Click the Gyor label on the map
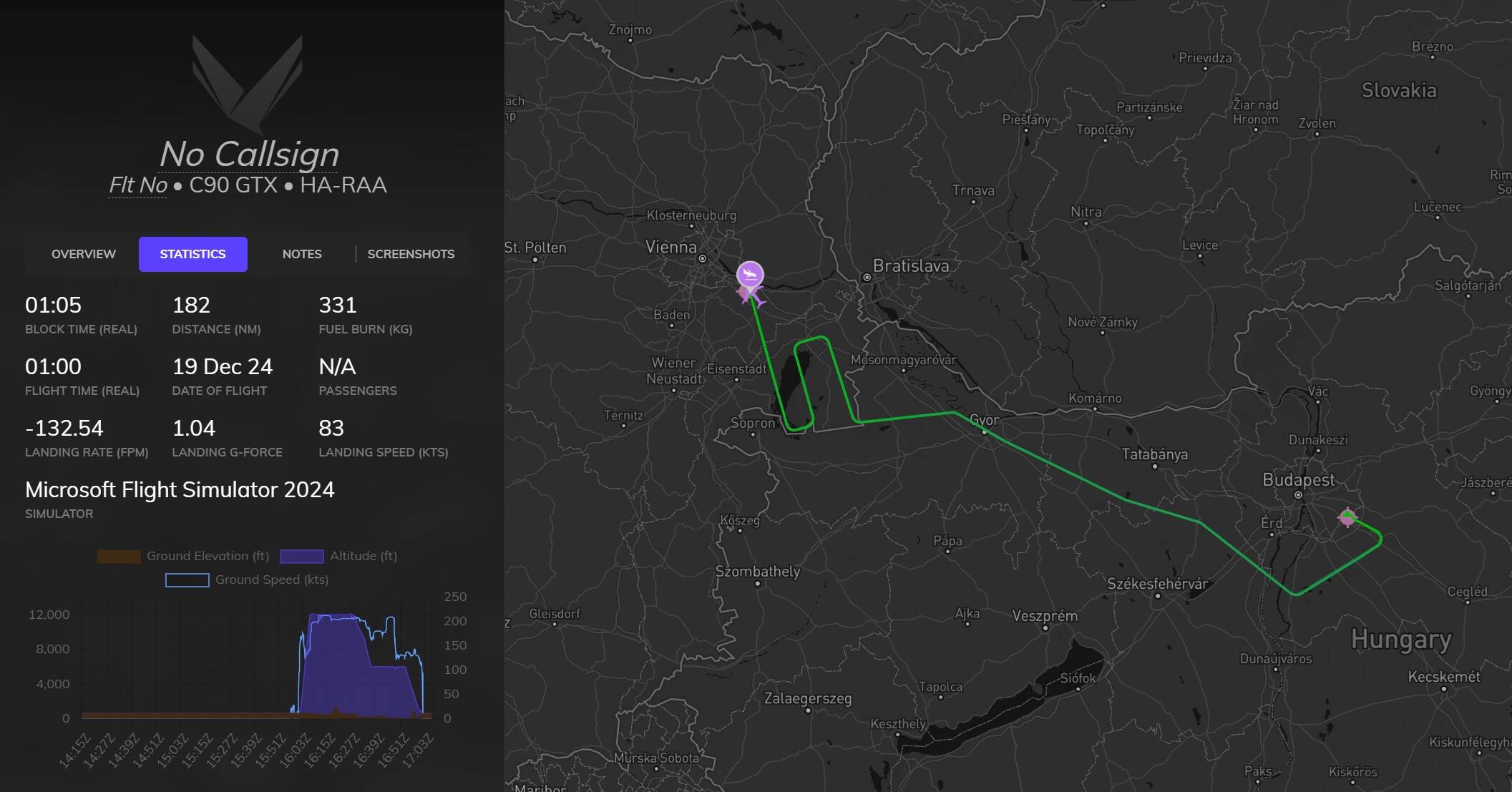1512x792 pixels. pyautogui.click(x=984, y=420)
